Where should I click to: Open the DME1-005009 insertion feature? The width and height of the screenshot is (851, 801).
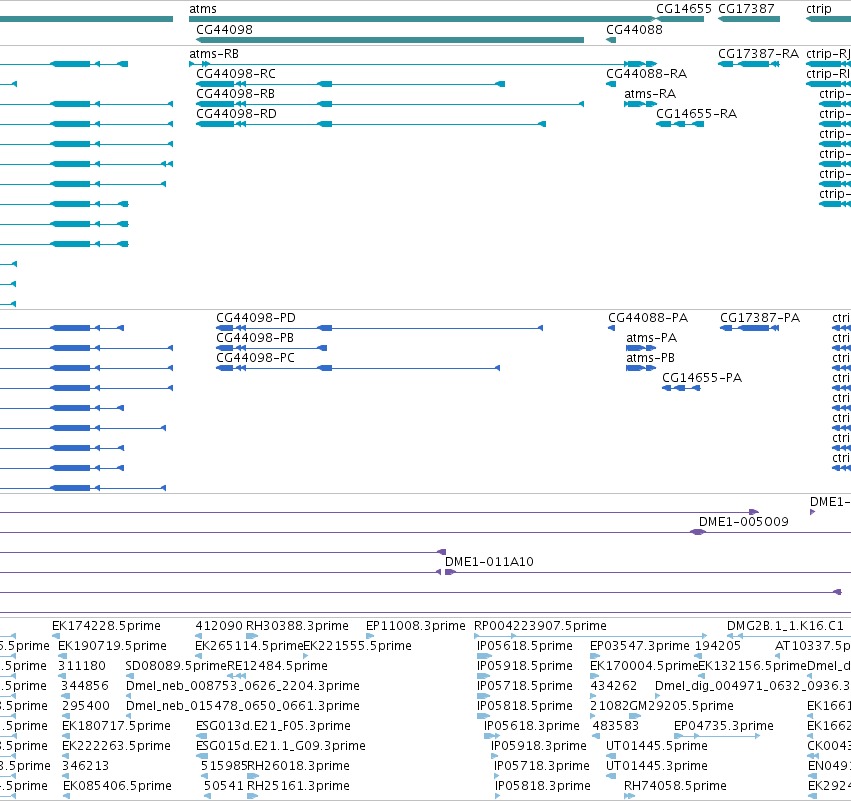(x=698, y=532)
